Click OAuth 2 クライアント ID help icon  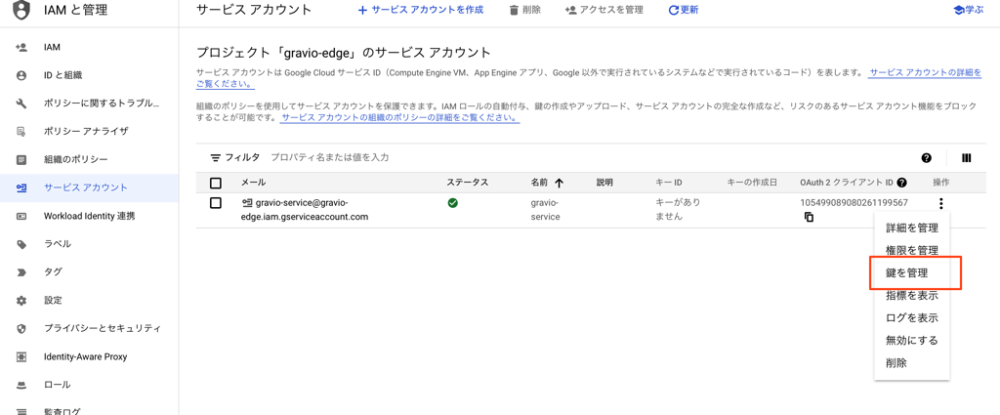(902, 183)
